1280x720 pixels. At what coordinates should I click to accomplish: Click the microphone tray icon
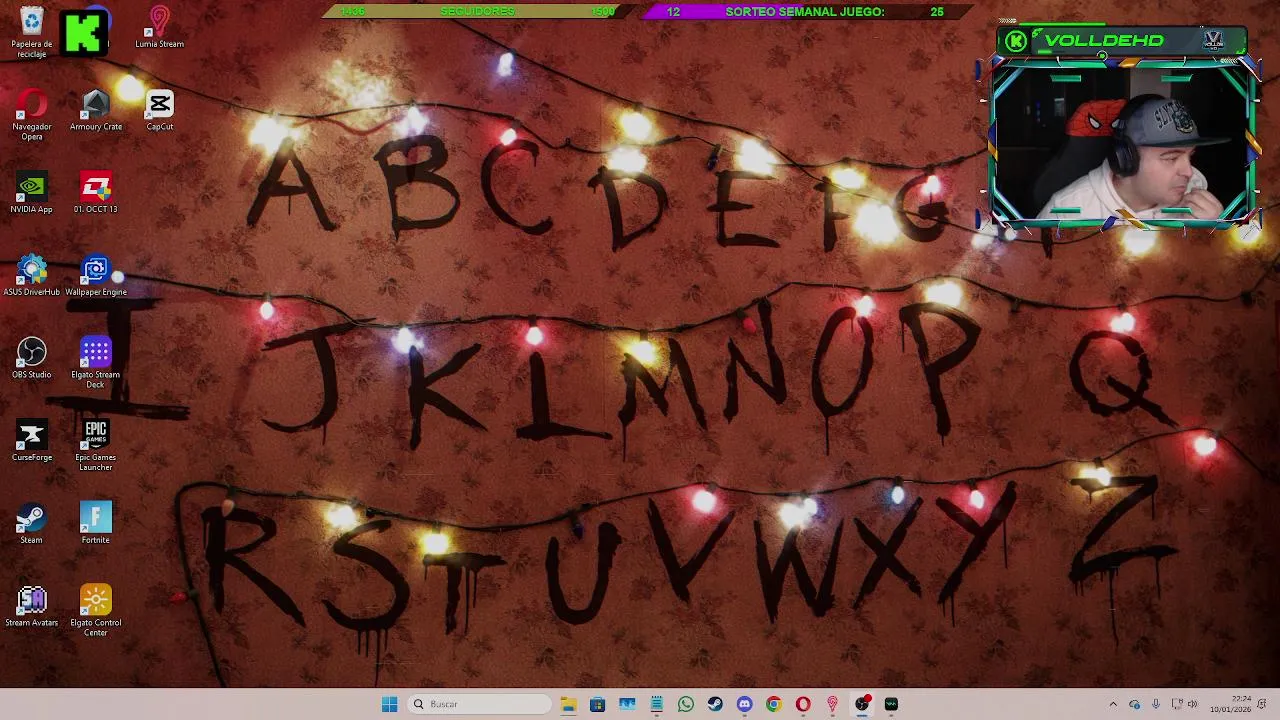(x=1155, y=704)
